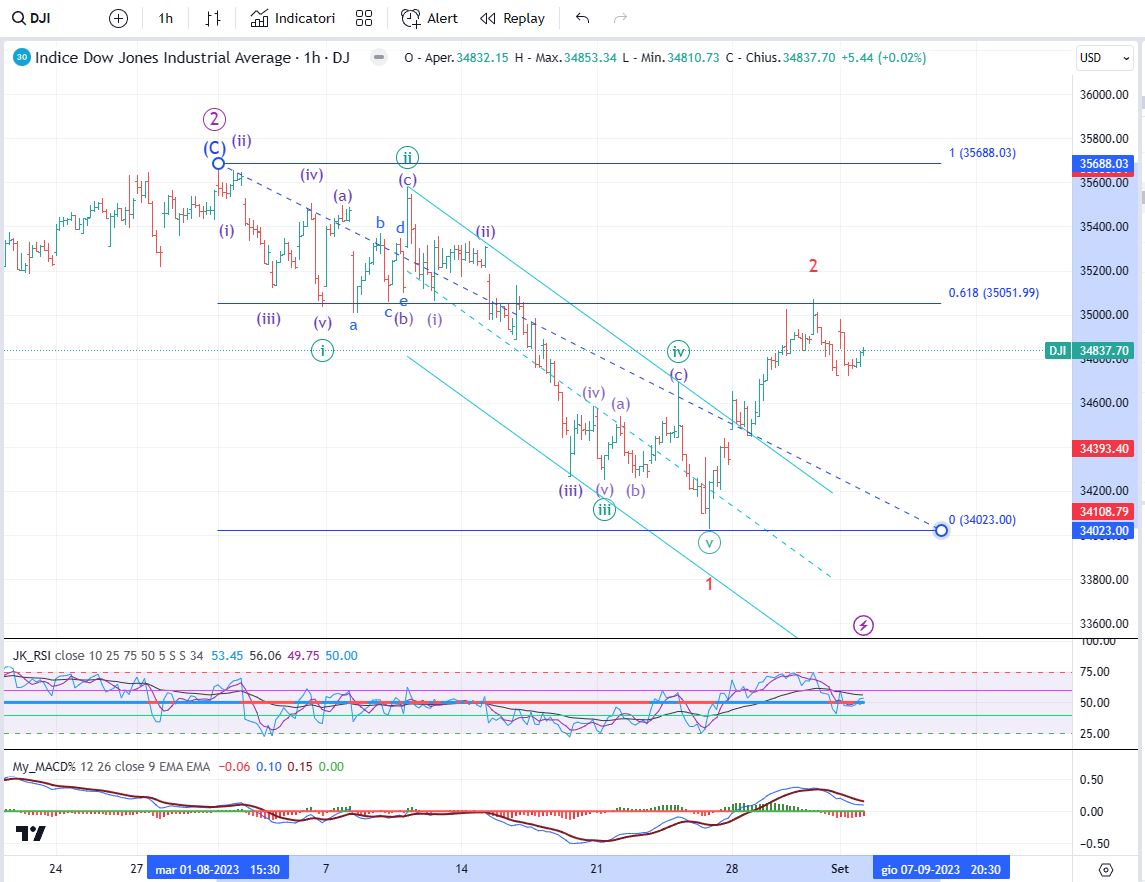The height and width of the screenshot is (882, 1145).
Task: Click the blue price tag 34023.00 on axis
Action: coord(1103,531)
